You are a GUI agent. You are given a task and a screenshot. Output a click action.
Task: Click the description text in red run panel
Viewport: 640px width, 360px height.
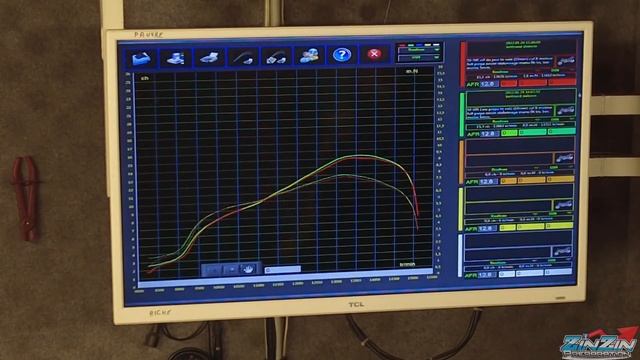pos(511,63)
